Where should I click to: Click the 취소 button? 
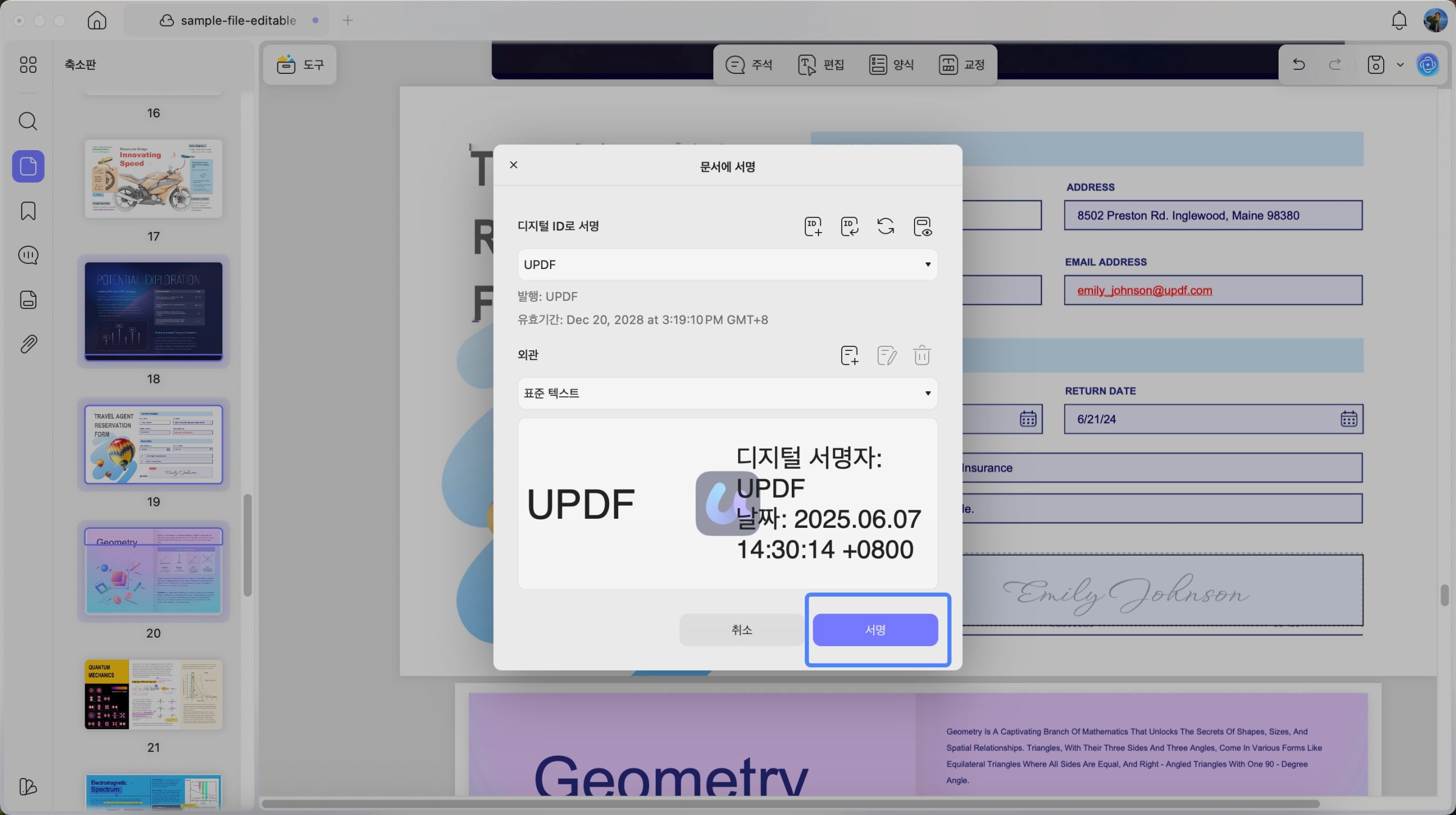742,630
